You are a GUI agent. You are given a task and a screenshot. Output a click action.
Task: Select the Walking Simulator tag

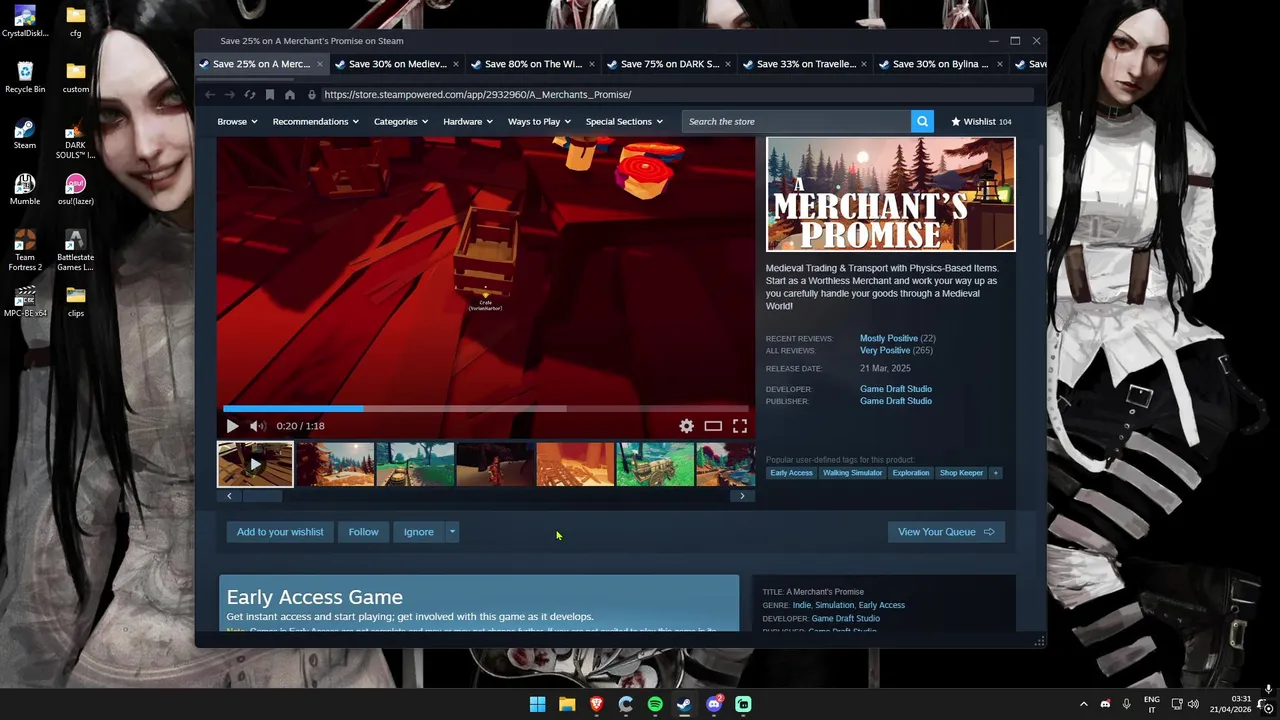pos(852,473)
